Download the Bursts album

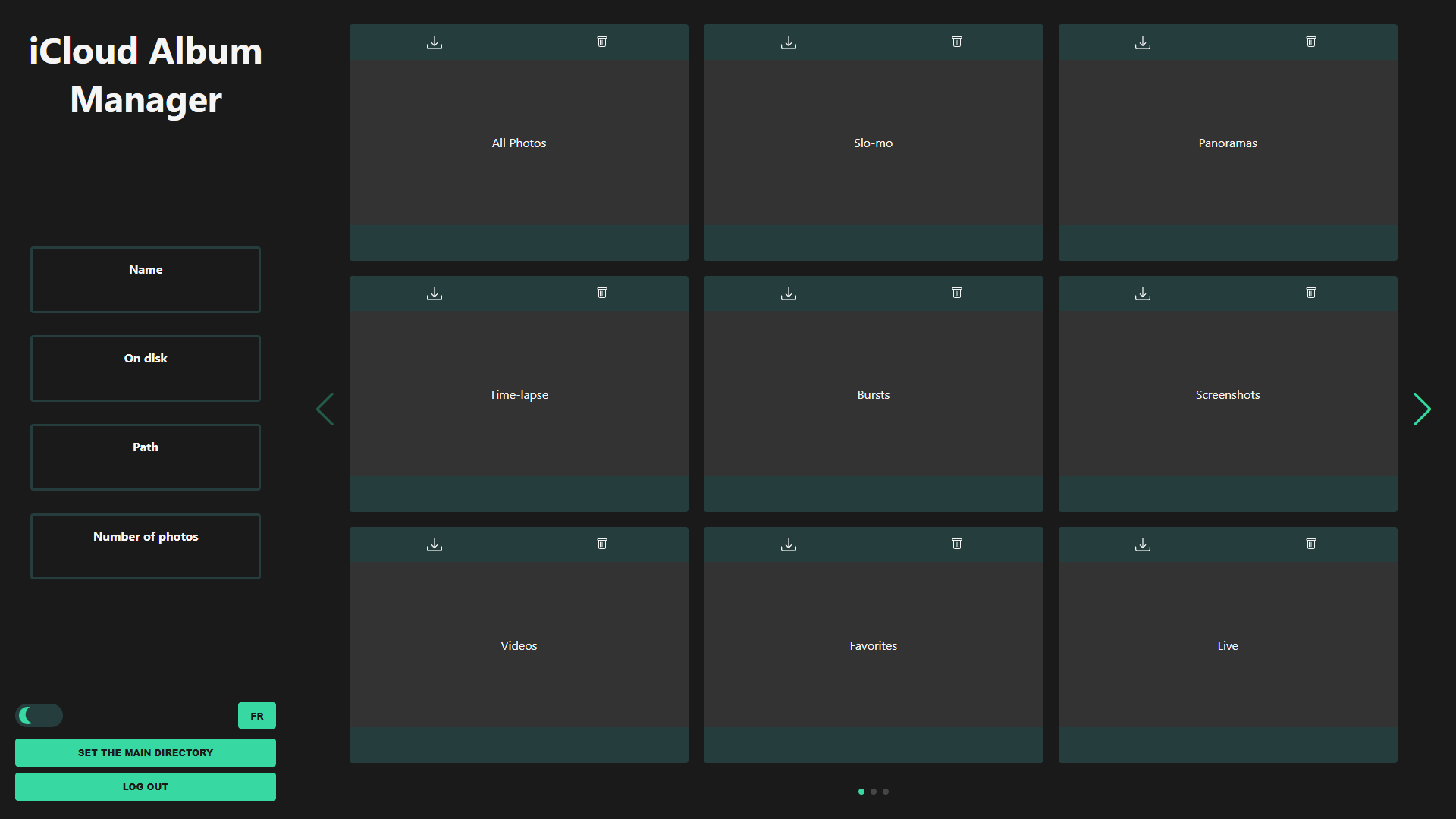[789, 293]
